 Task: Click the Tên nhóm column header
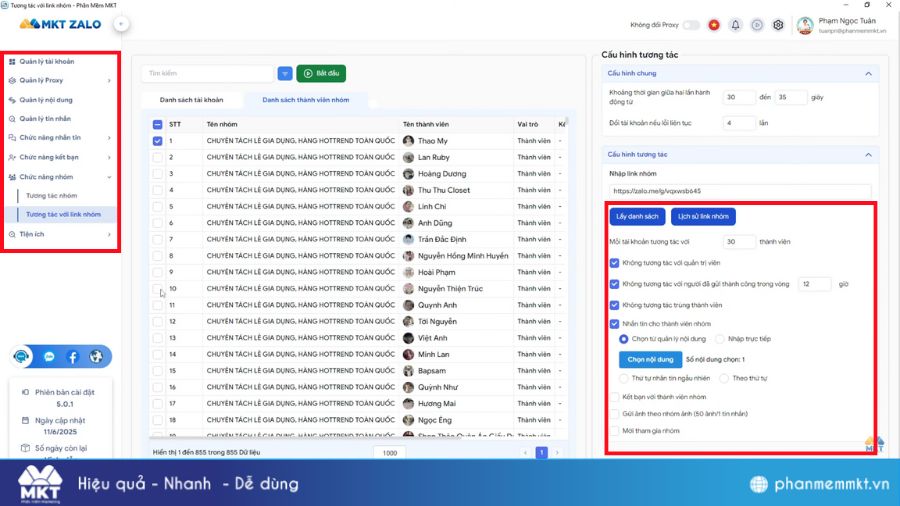(x=222, y=124)
